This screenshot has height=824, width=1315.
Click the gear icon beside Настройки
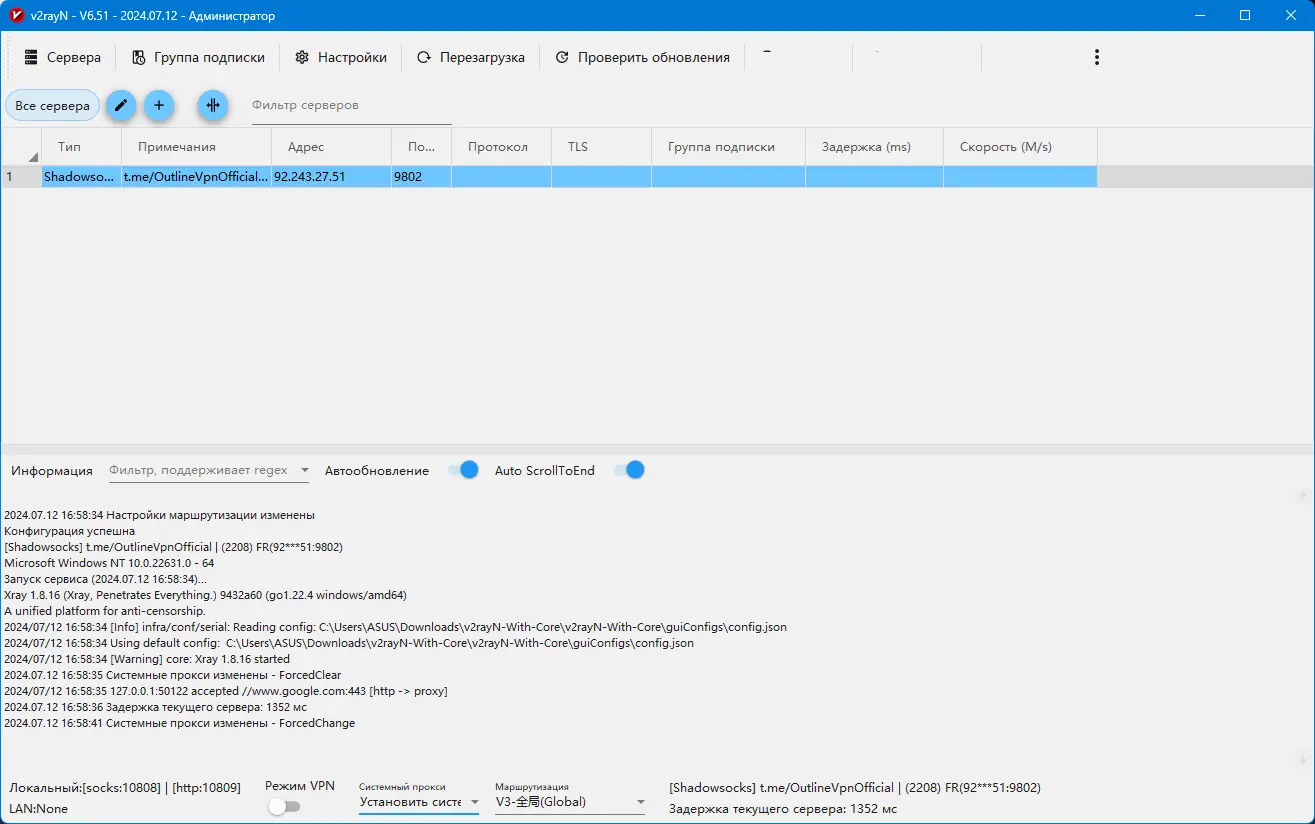coord(302,58)
